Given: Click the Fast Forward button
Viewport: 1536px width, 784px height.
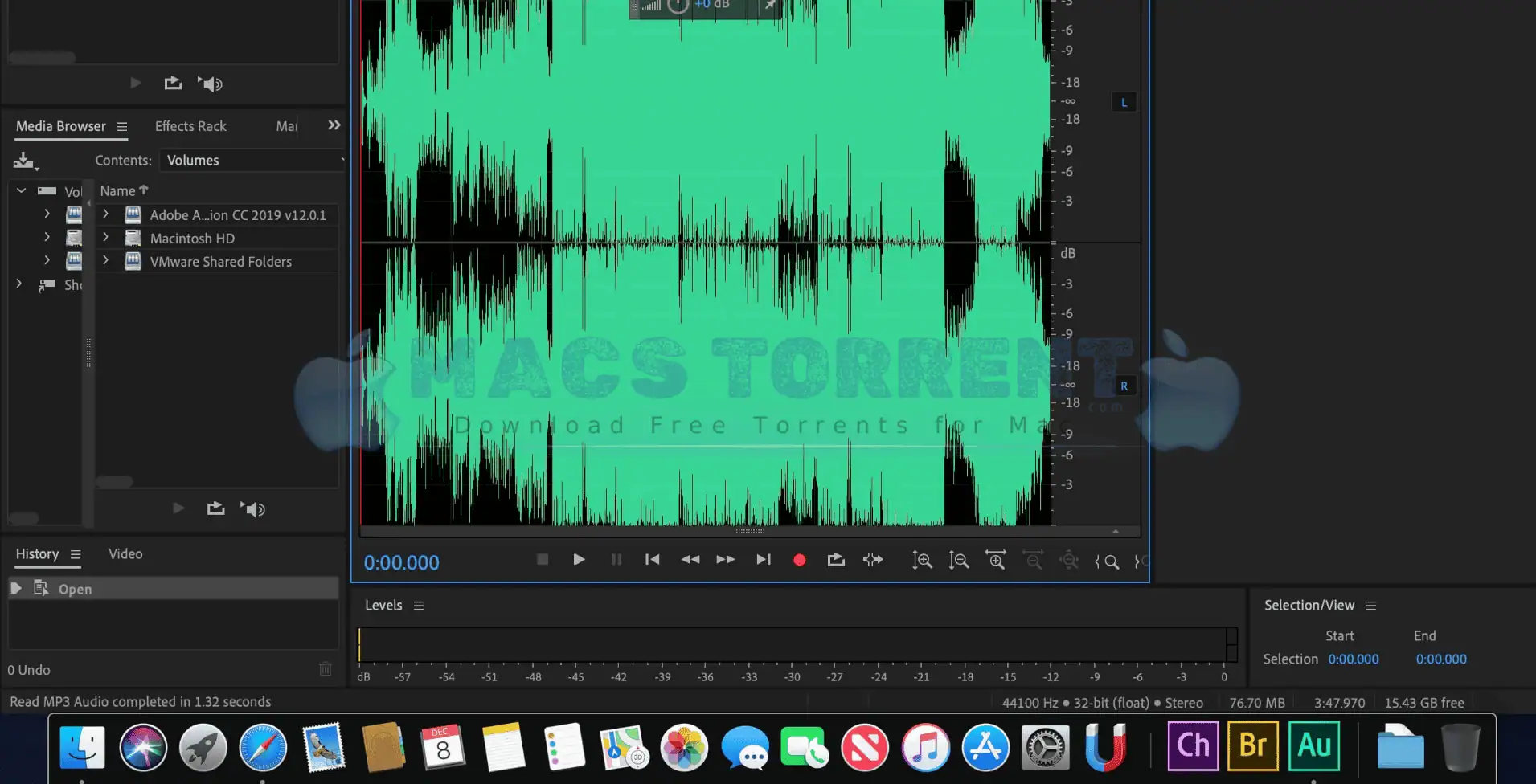Looking at the screenshot, I should coord(726,559).
